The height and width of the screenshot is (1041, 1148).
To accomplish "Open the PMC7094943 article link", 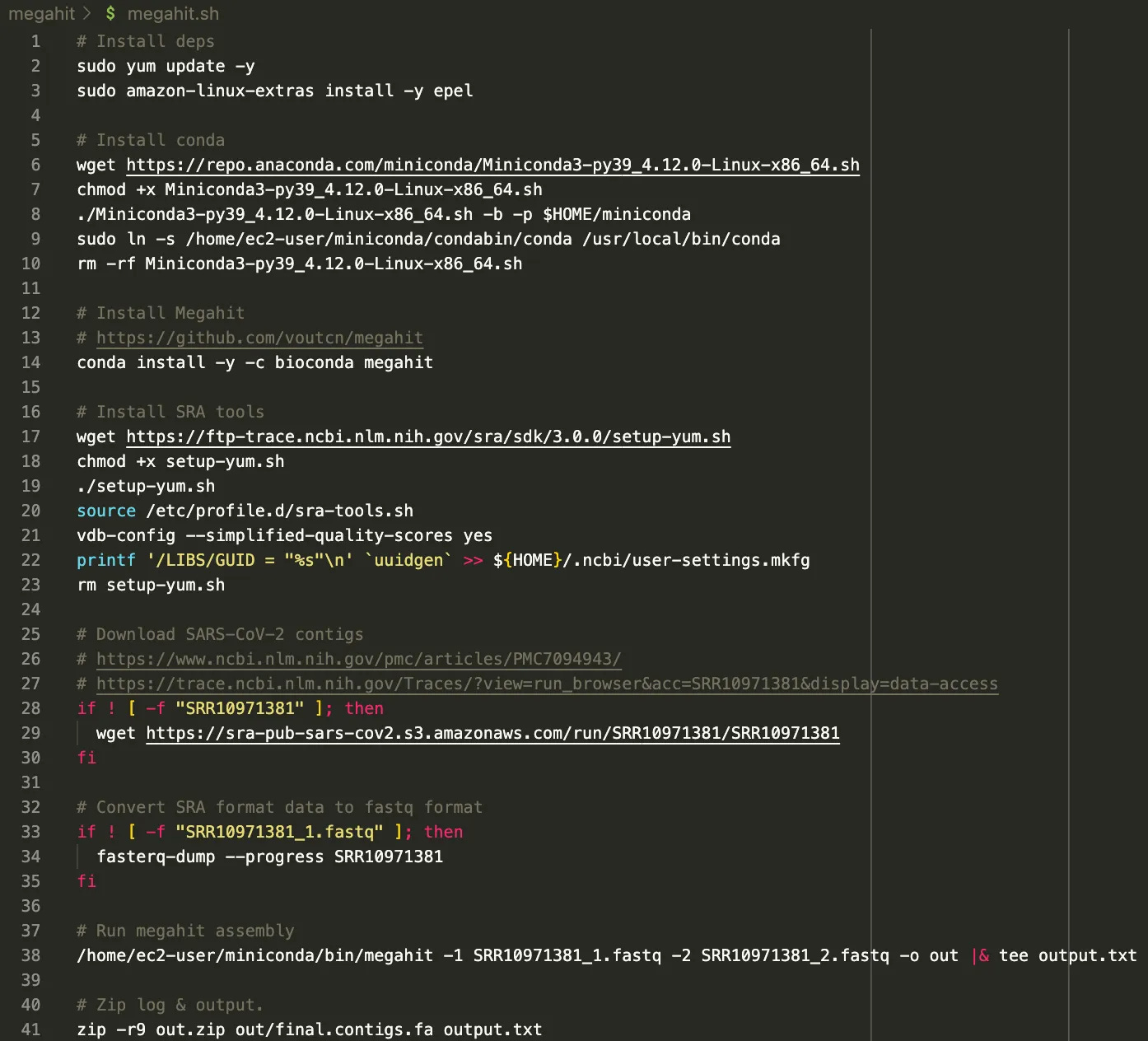I will 358,659.
